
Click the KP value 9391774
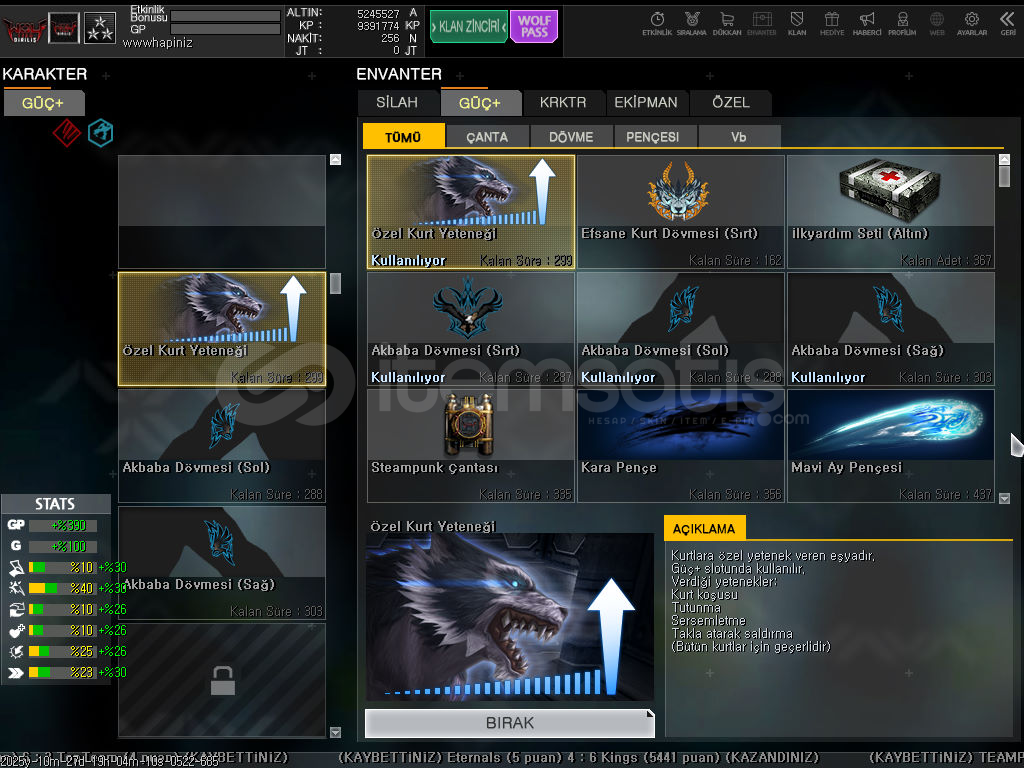pyautogui.click(x=378, y=25)
